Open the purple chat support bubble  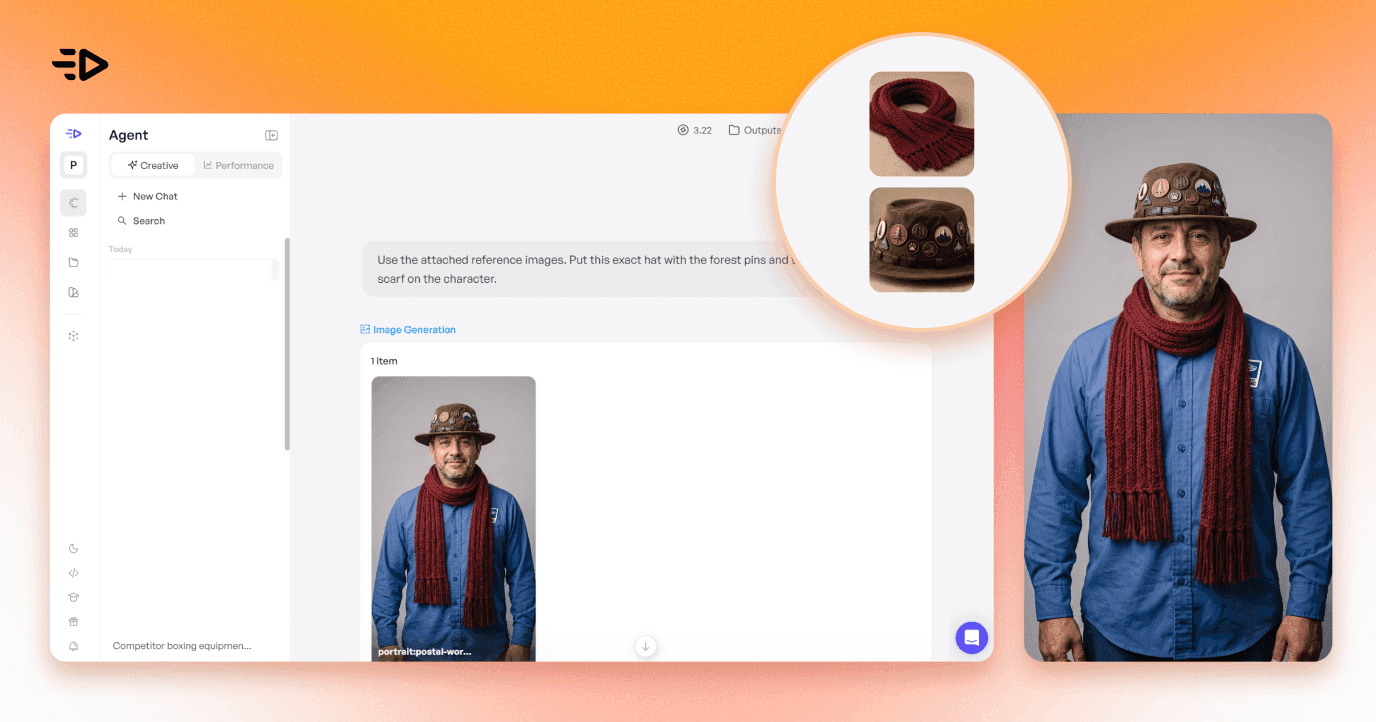971,637
